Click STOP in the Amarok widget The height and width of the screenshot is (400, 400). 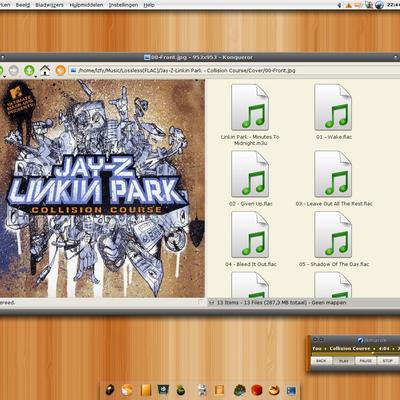pos(387,361)
